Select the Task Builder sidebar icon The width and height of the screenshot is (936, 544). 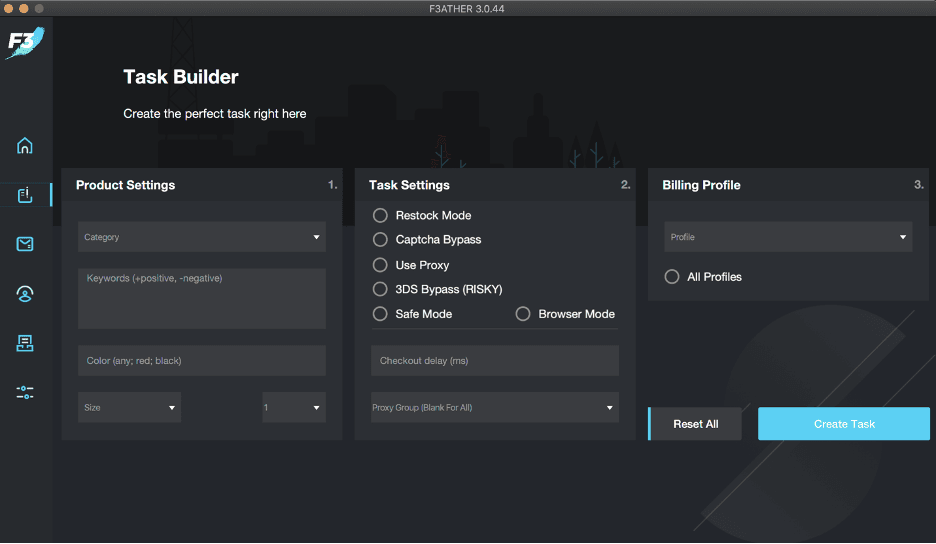[x=25, y=195]
